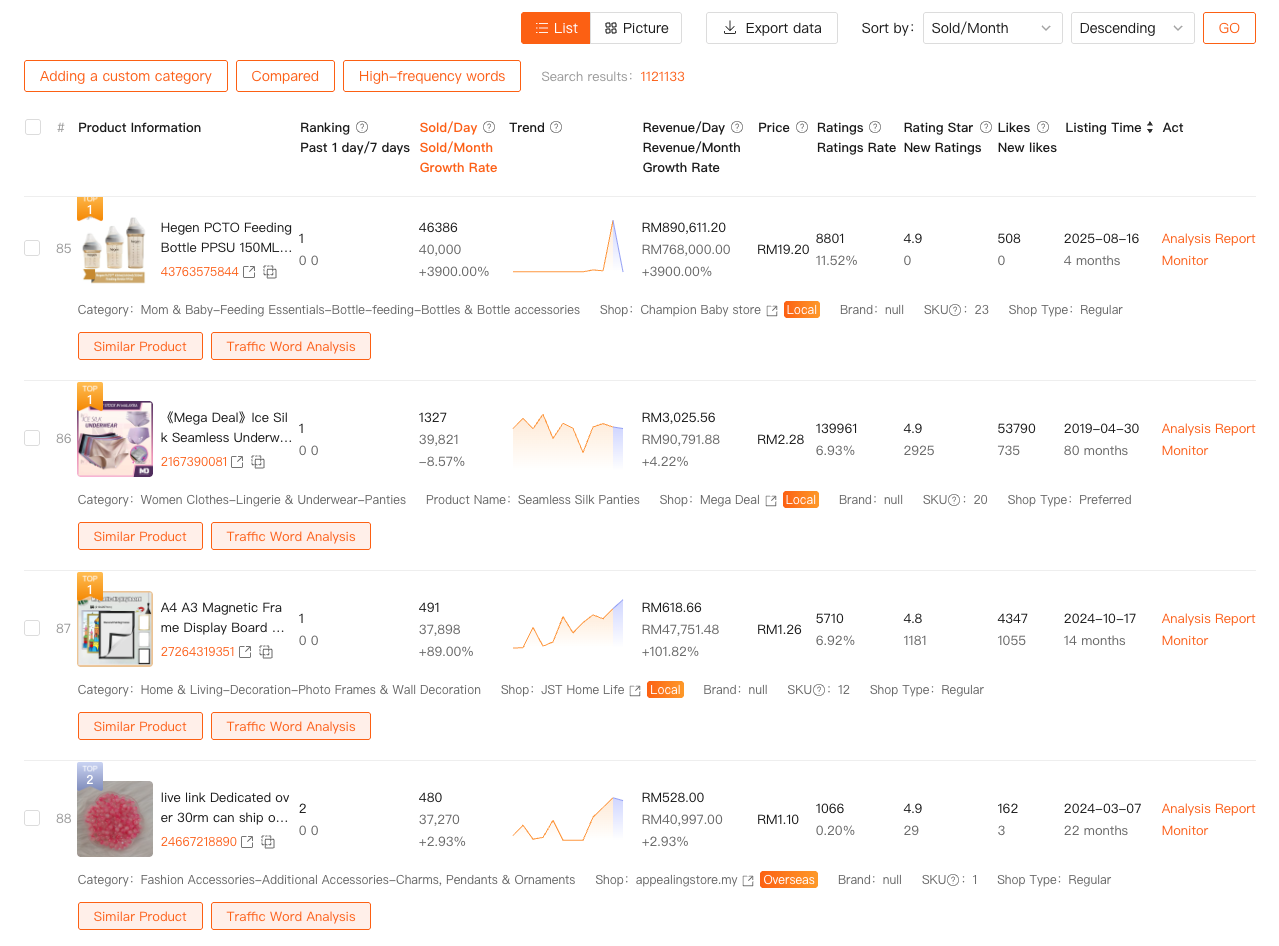Image resolution: width=1279 pixels, height=946 pixels.
Task: Open Analysis Report for the Hegen bottle
Action: click(1207, 238)
